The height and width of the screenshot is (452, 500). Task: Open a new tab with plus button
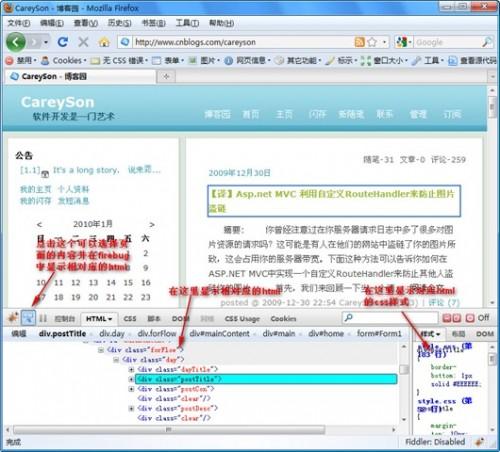click(x=166, y=77)
